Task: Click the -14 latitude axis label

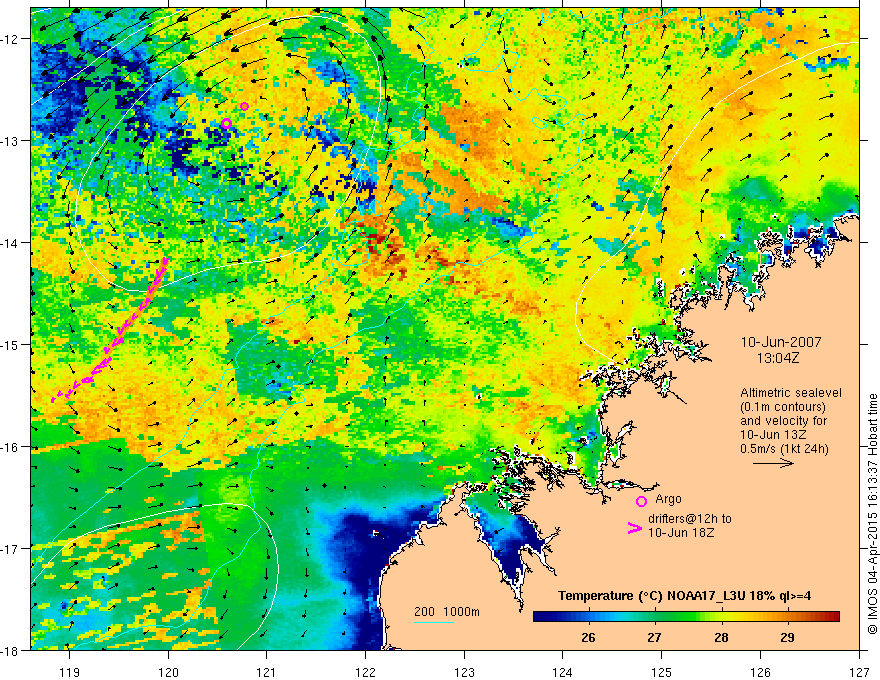Action: coord(11,242)
